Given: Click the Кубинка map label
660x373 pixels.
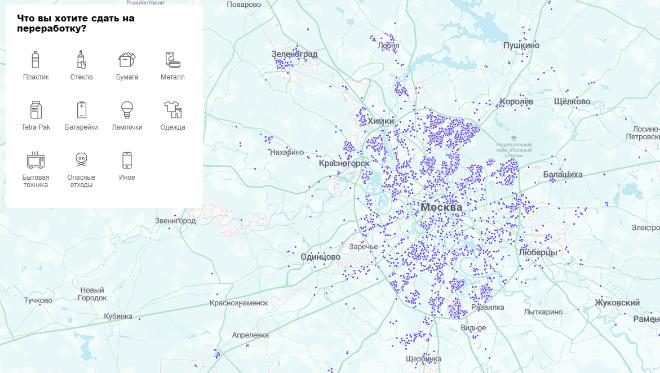Looking at the screenshot, I should (x=118, y=316).
